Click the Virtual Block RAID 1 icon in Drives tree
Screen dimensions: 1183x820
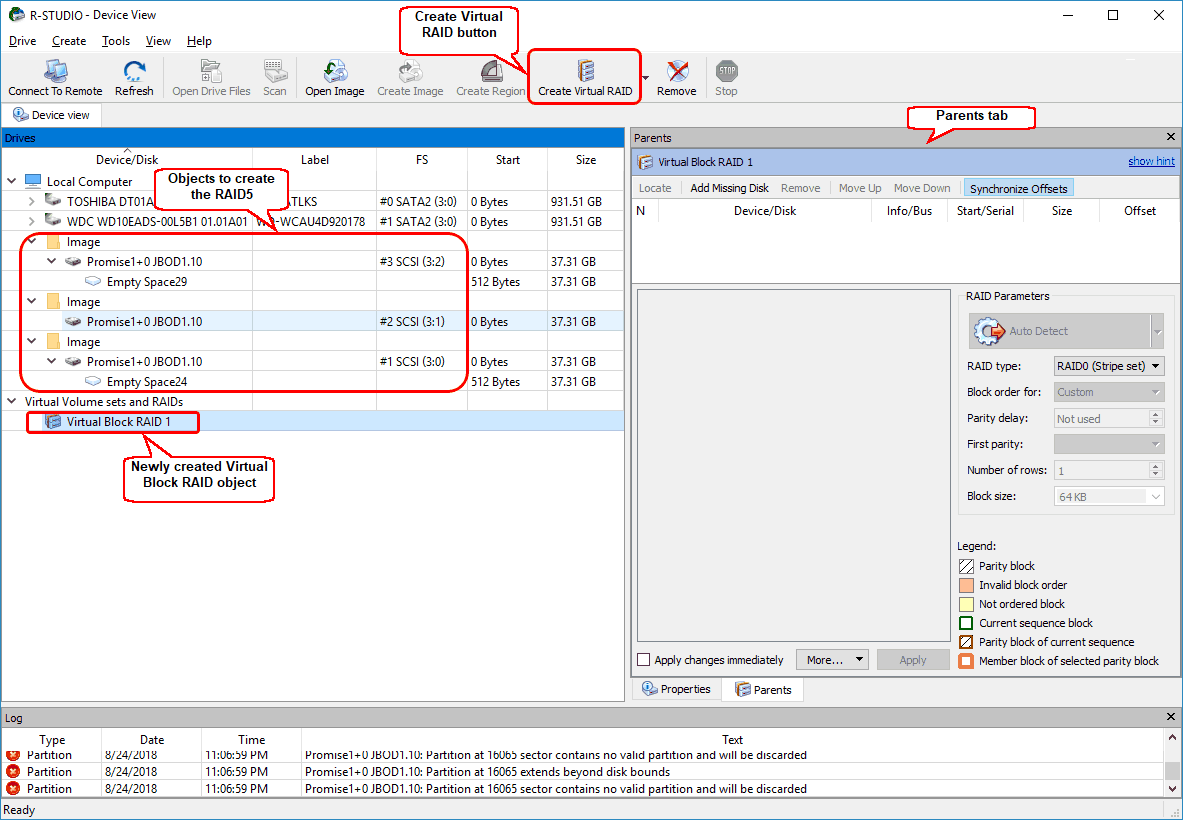click(x=53, y=422)
